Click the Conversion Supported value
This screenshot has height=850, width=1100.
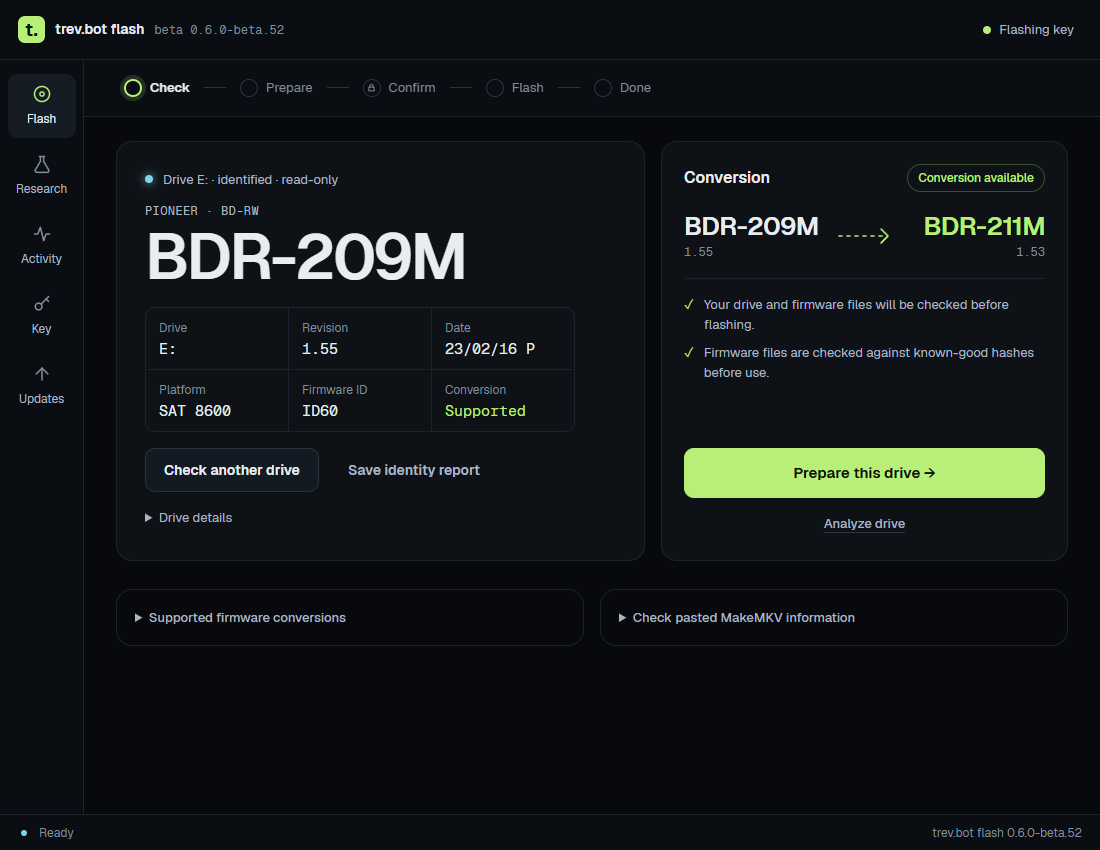tap(485, 410)
